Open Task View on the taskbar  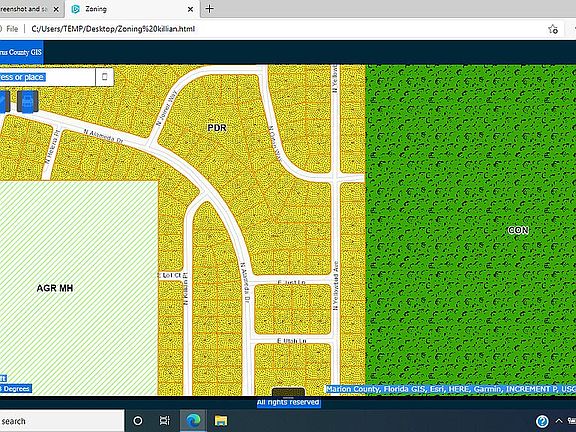[165, 421]
